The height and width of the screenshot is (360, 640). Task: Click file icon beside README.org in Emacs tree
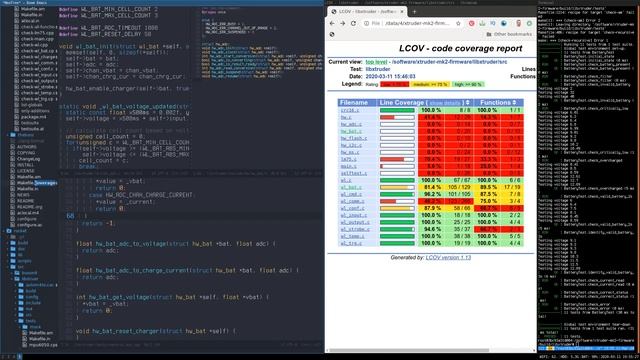pos(12,207)
